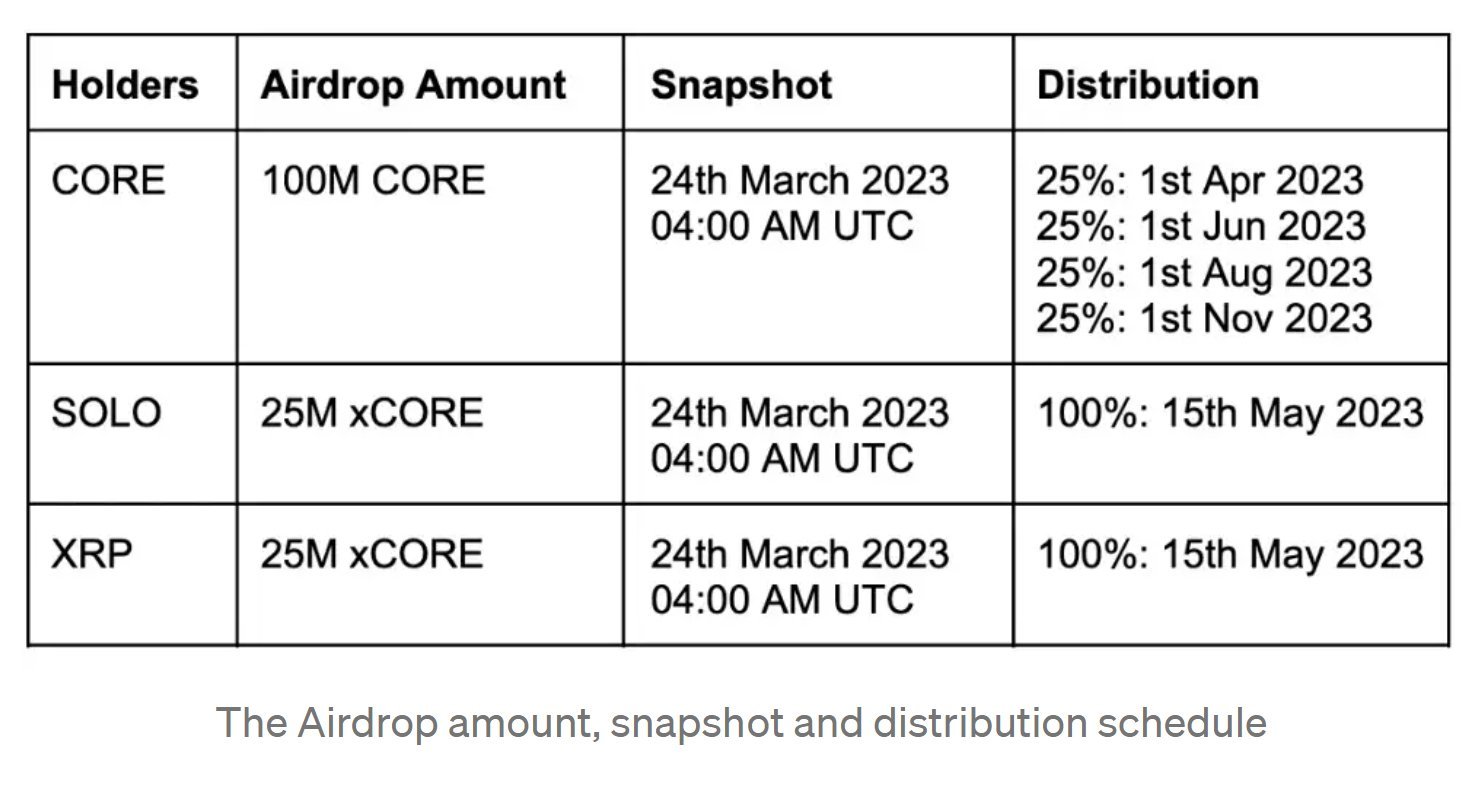The width and height of the screenshot is (1478, 786).
Task: Select 25M xCORE in the XRP row
Action: 372,554
